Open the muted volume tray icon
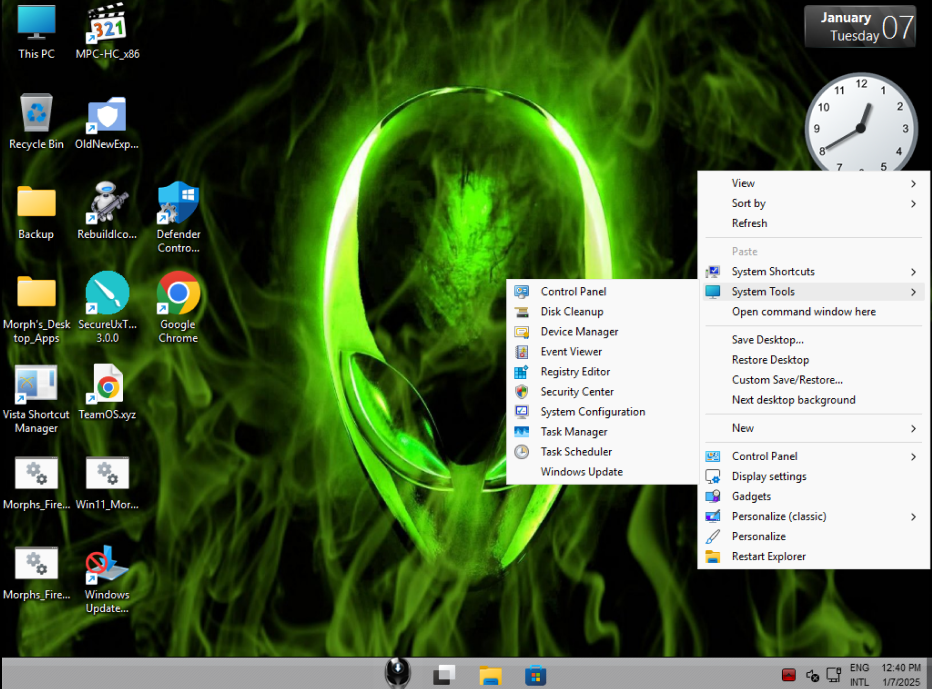Viewport: 932px width, 689px height. pyautogui.click(x=813, y=675)
